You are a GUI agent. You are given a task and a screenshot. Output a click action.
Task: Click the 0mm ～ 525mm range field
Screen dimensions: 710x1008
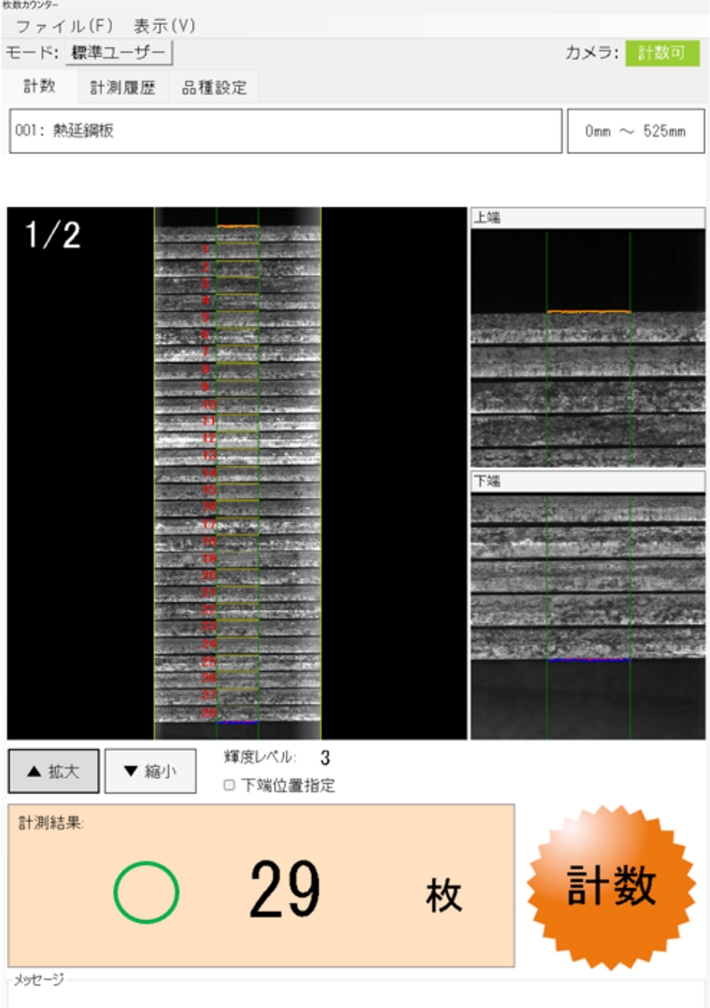[x=635, y=131]
